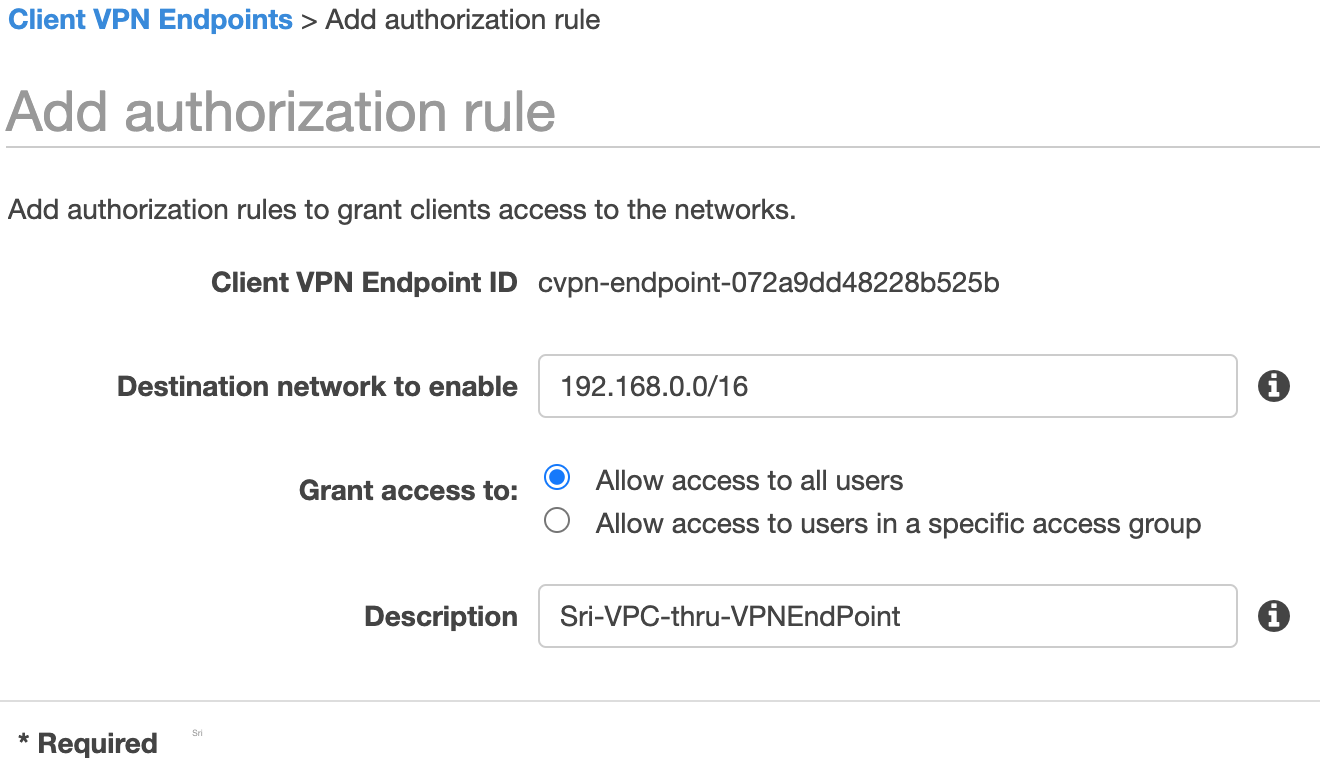Open the Client VPN Endpoints breadcrumb link
This screenshot has height=758, width=1320.
tap(150, 20)
